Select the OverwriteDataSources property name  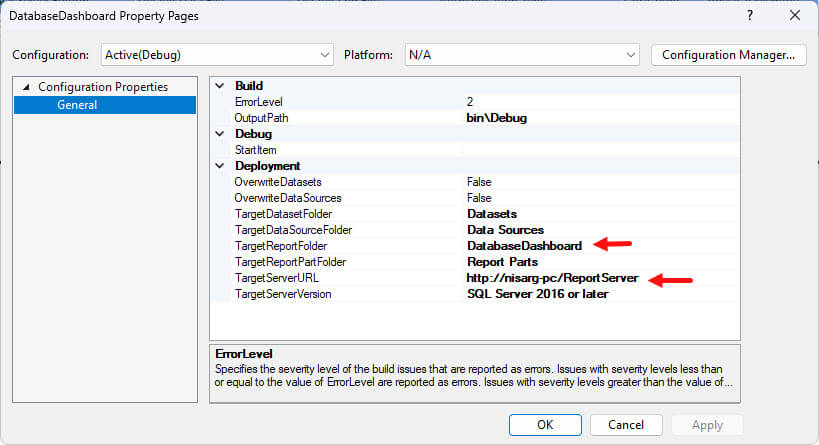[288, 198]
